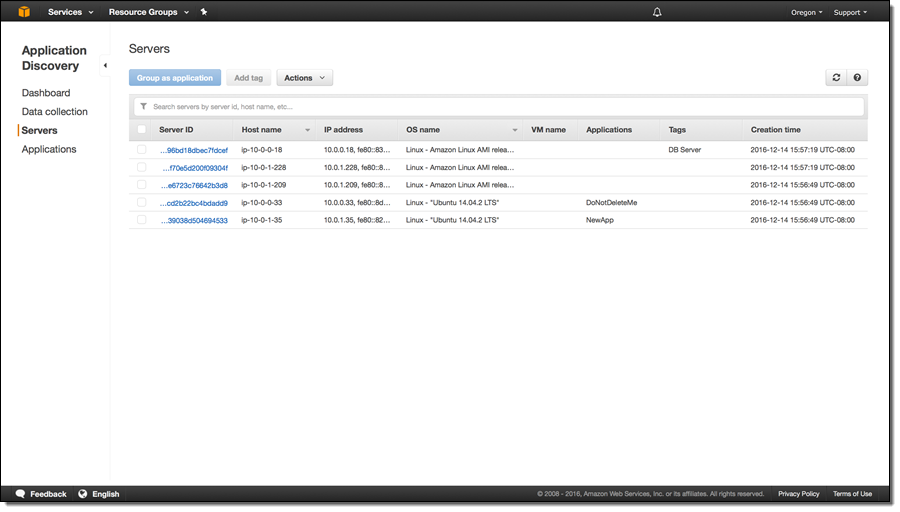Open the notifications bell icon
900x512 pixels.
[x=657, y=12]
